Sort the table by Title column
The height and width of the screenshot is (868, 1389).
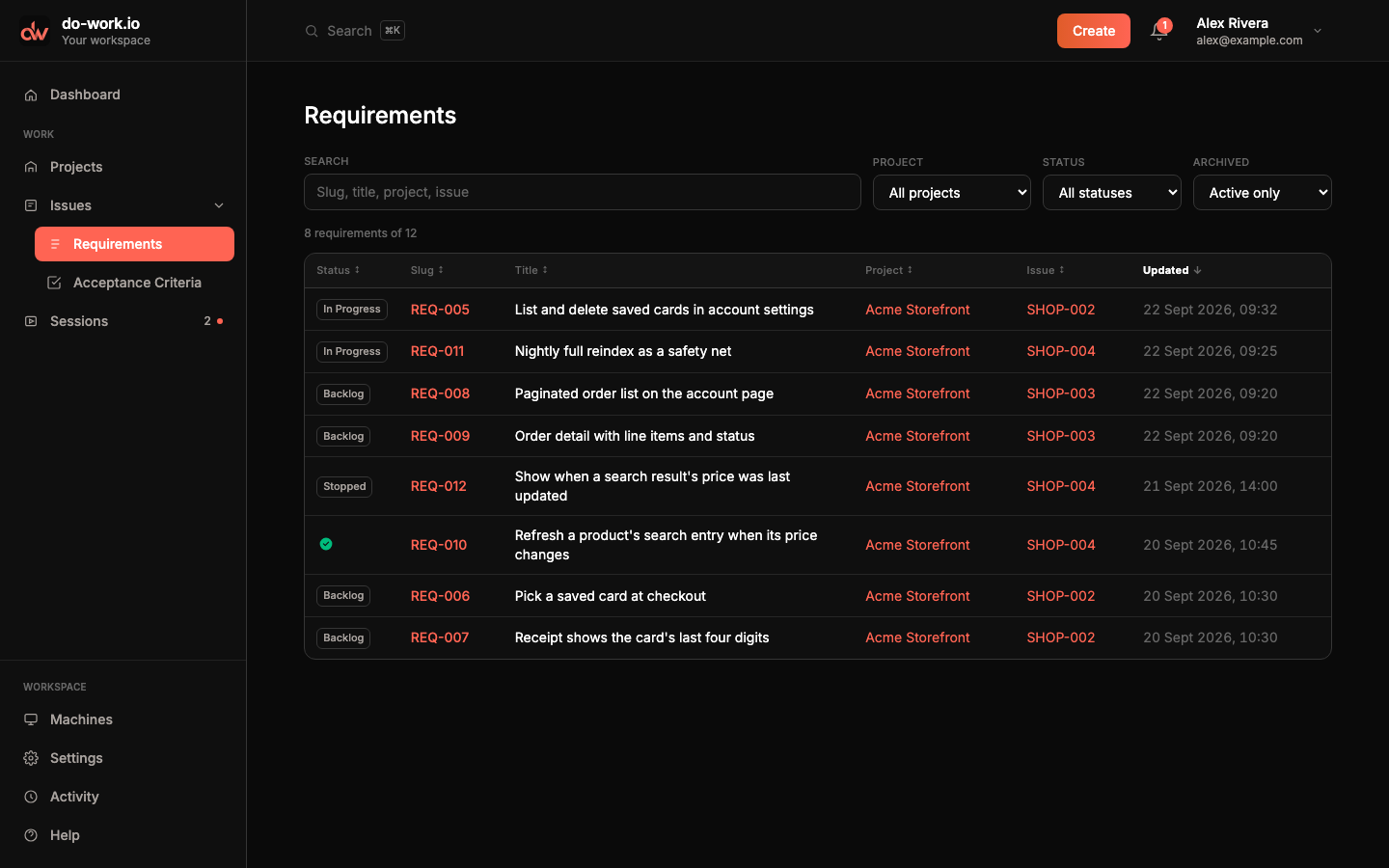click(x=531, y=270)
